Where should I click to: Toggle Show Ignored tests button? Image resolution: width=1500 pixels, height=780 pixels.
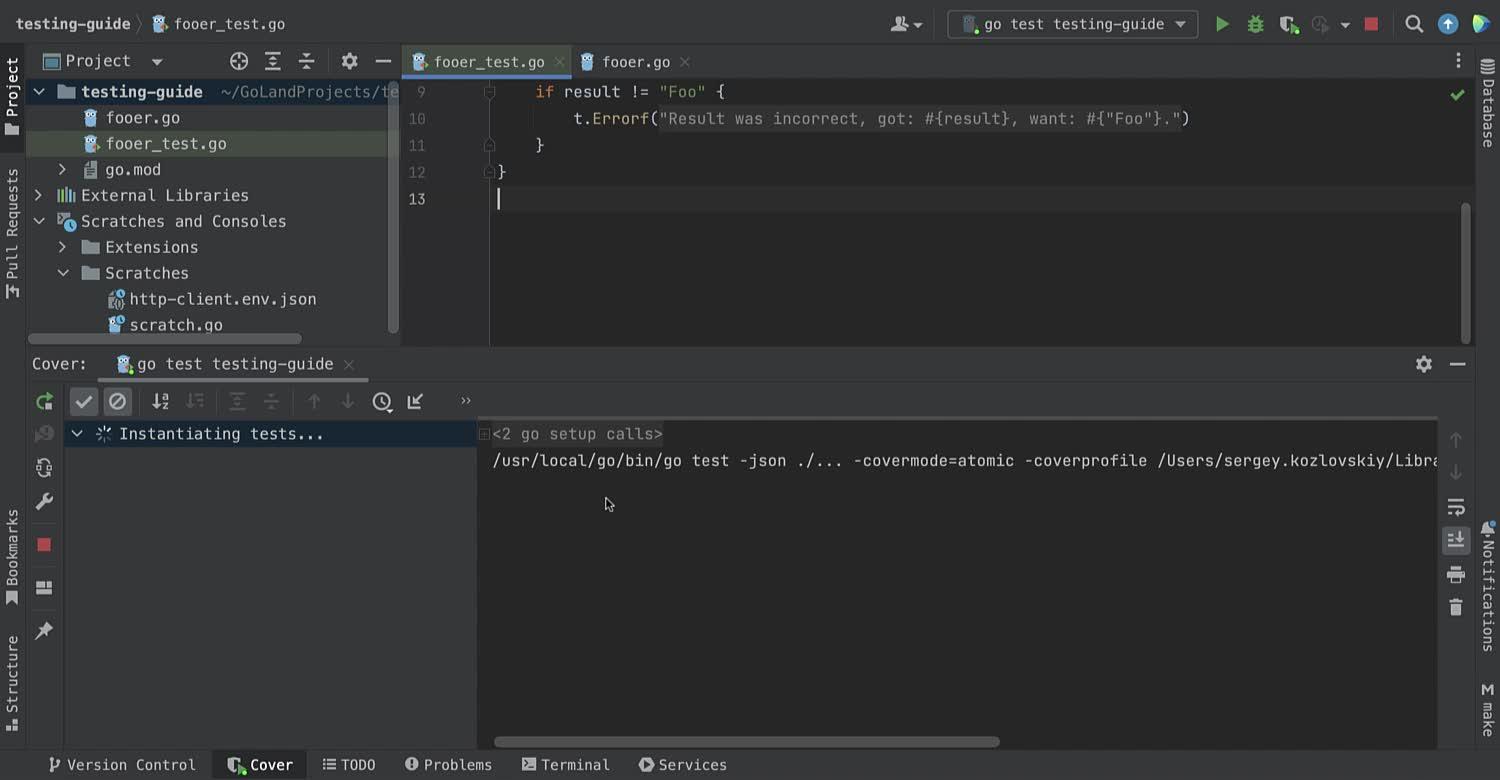click(x=118, y=402)
